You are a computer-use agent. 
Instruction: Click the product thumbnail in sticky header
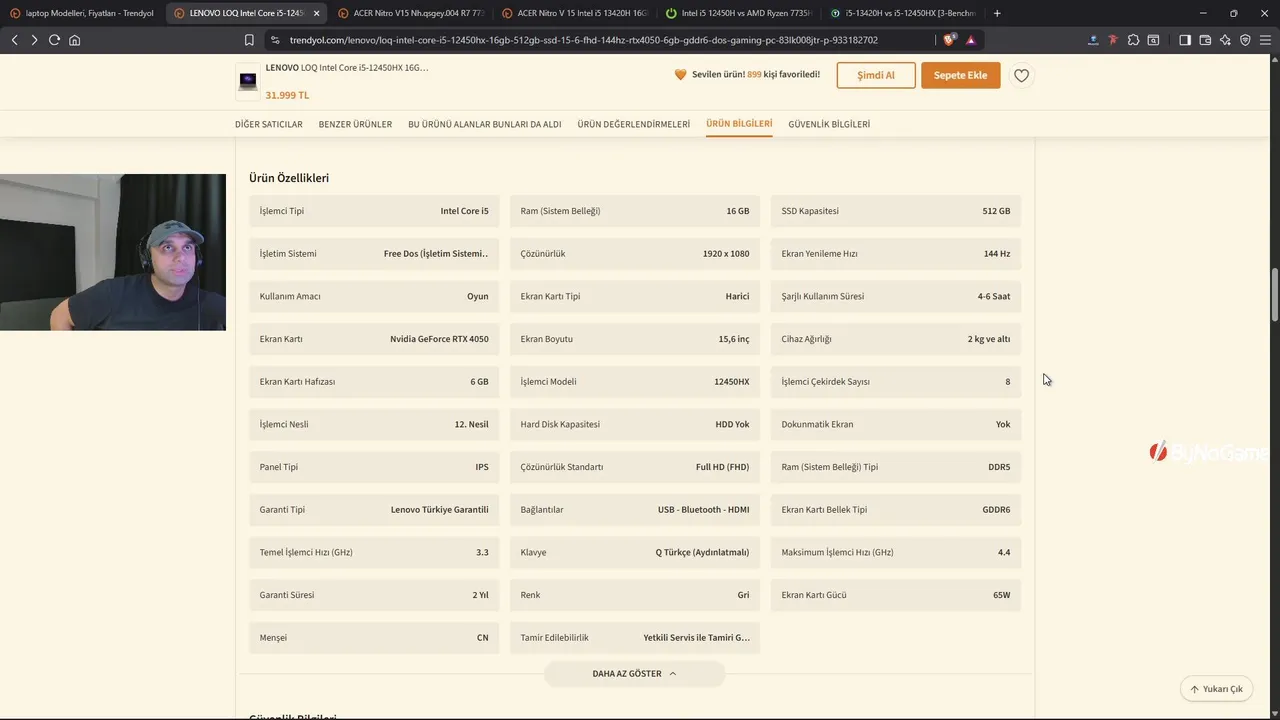[x=247, y=81]
